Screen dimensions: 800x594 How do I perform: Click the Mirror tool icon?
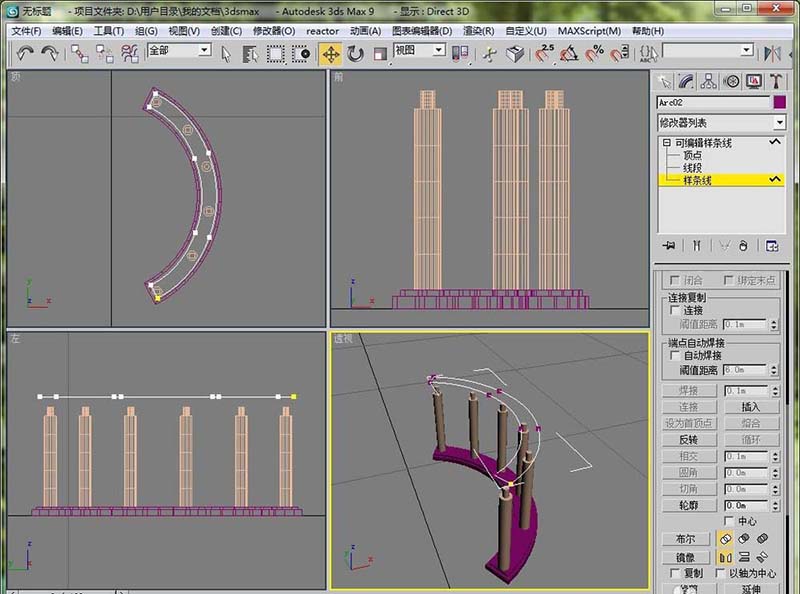772,53
